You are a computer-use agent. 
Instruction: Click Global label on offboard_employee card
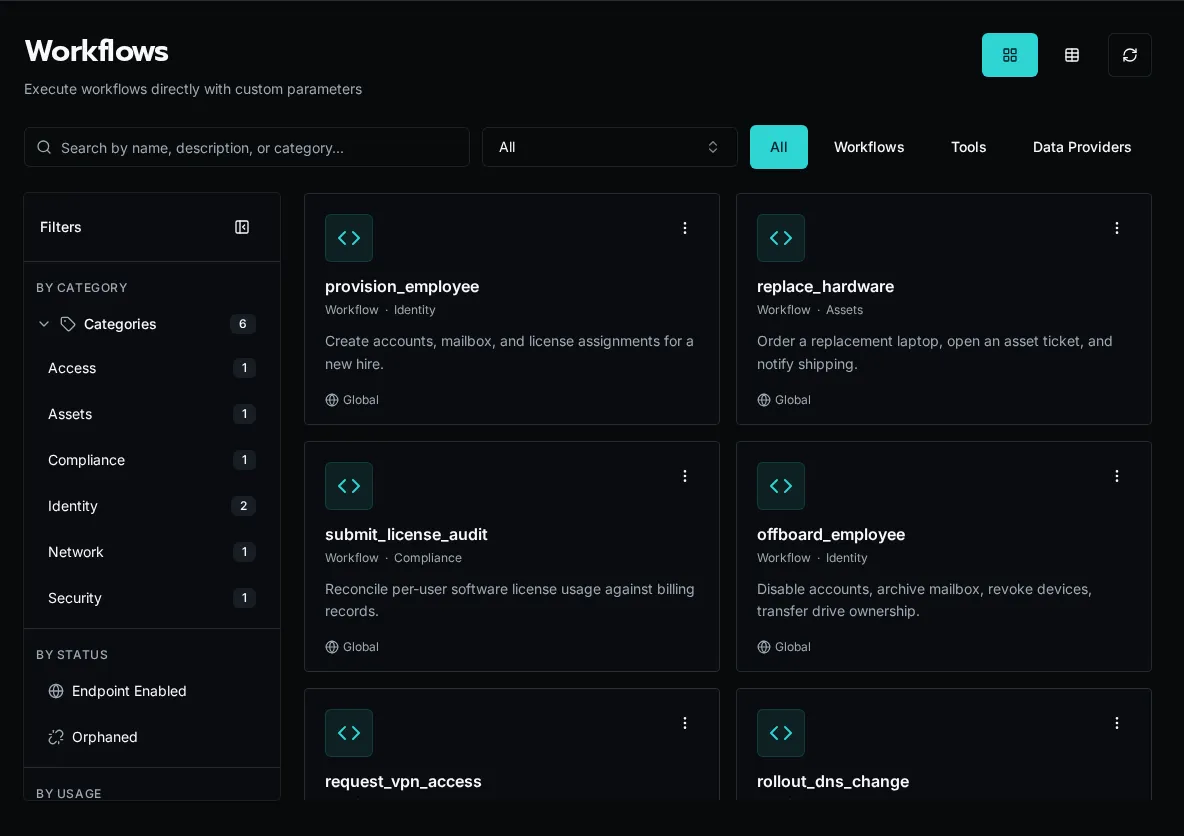793,647
